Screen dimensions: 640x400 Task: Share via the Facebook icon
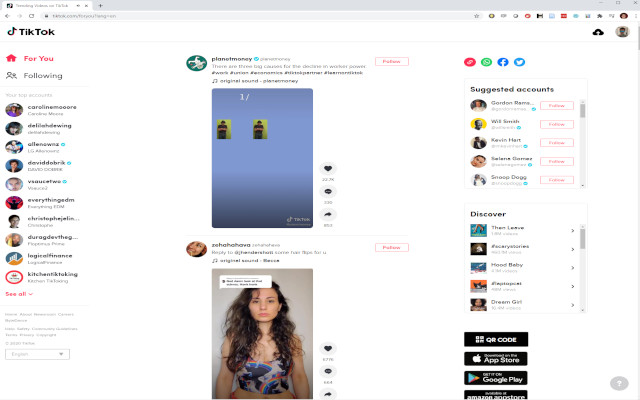(503, 62)
